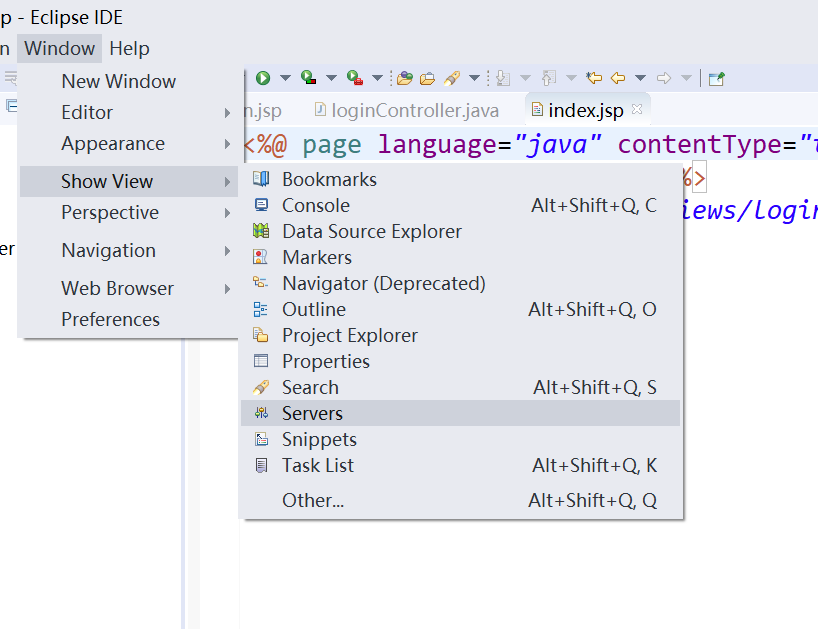Click the Run External Tools icon
Screen dimensions: 818x629
tap(355, 78)
